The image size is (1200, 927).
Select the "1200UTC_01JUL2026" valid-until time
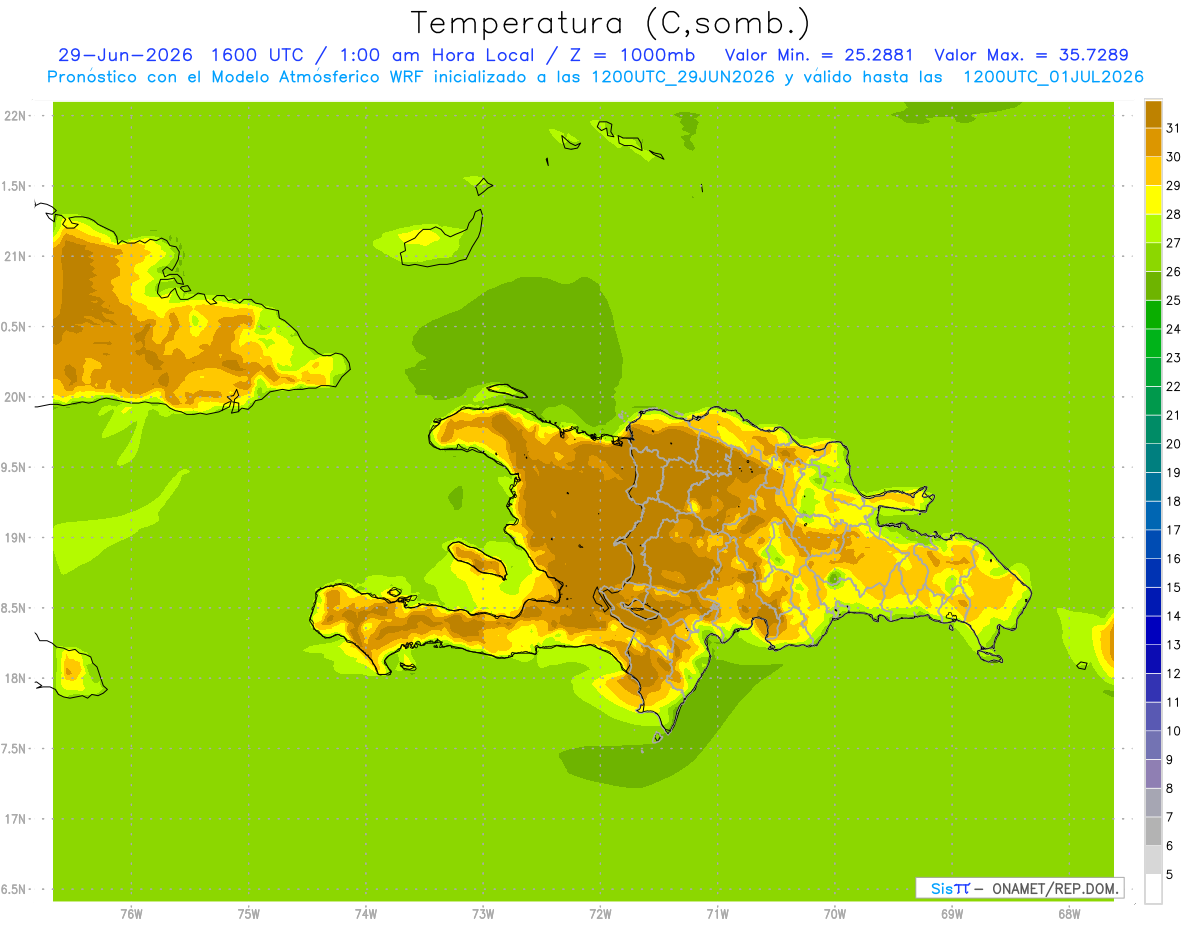pyautogui.click(x=1053, y=77)
